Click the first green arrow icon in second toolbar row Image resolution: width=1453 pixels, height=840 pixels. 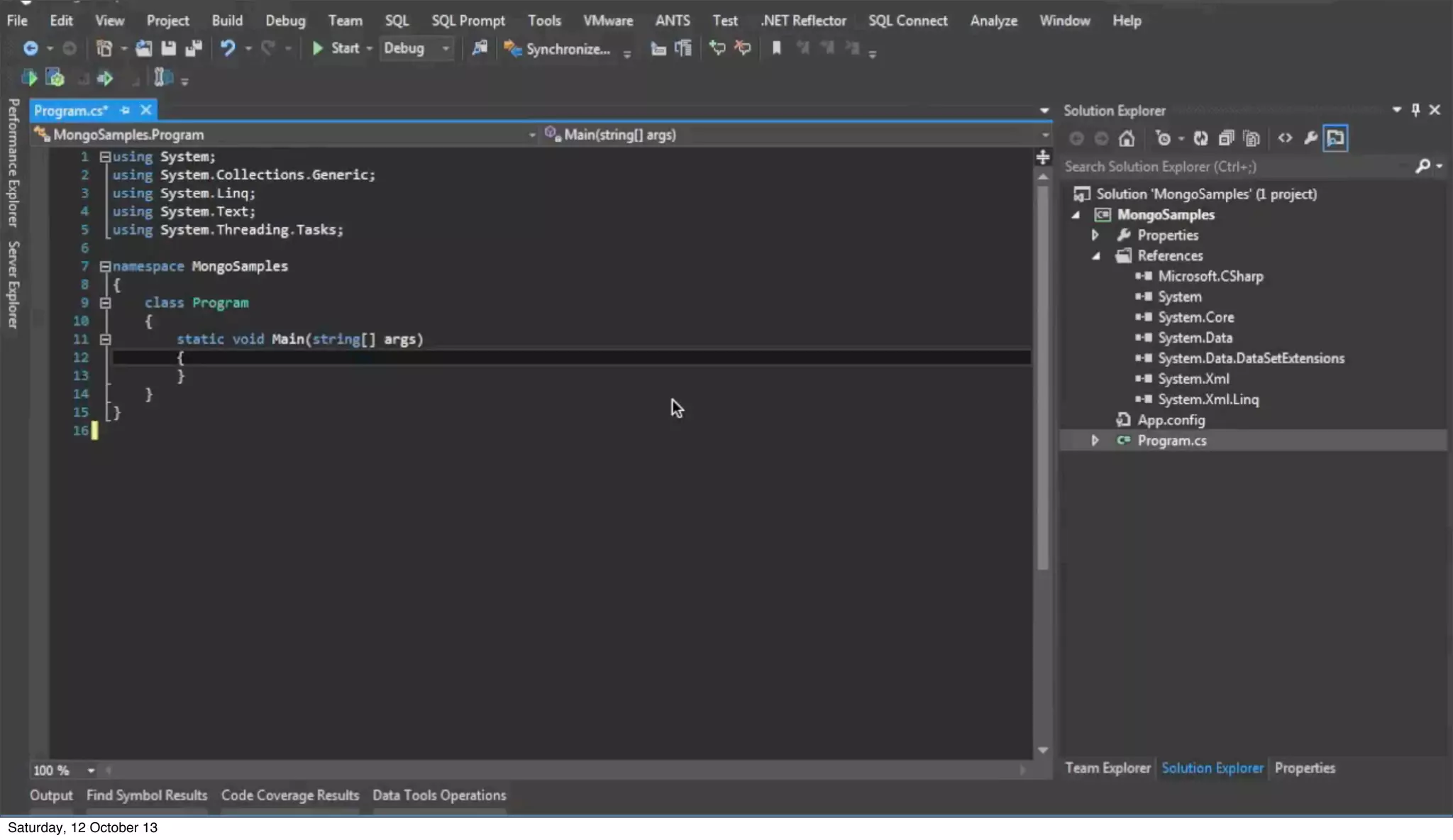(29, 78)
